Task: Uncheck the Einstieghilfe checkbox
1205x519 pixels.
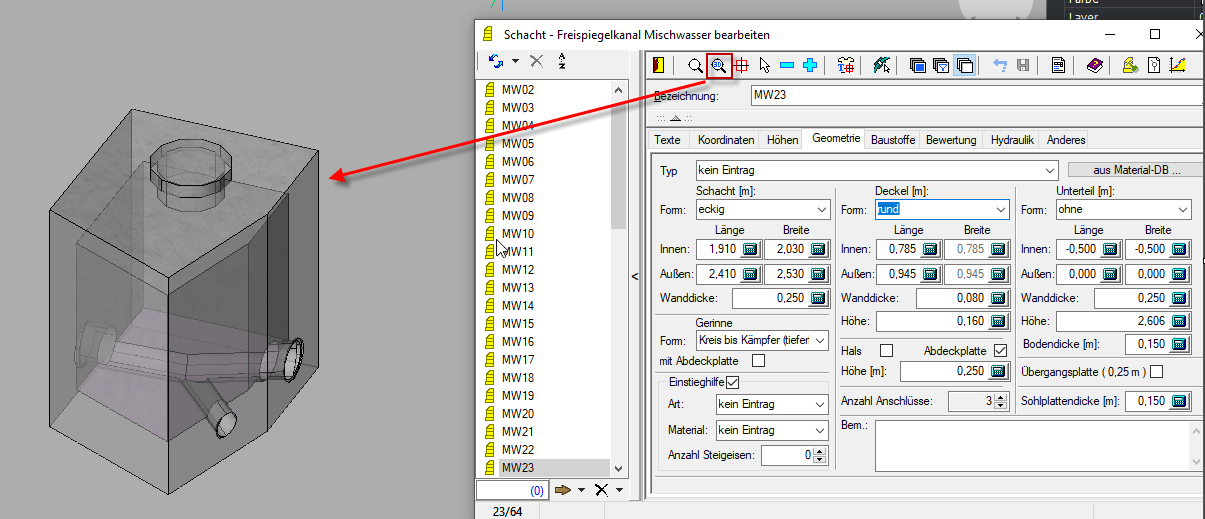Action: click(733, 382)
